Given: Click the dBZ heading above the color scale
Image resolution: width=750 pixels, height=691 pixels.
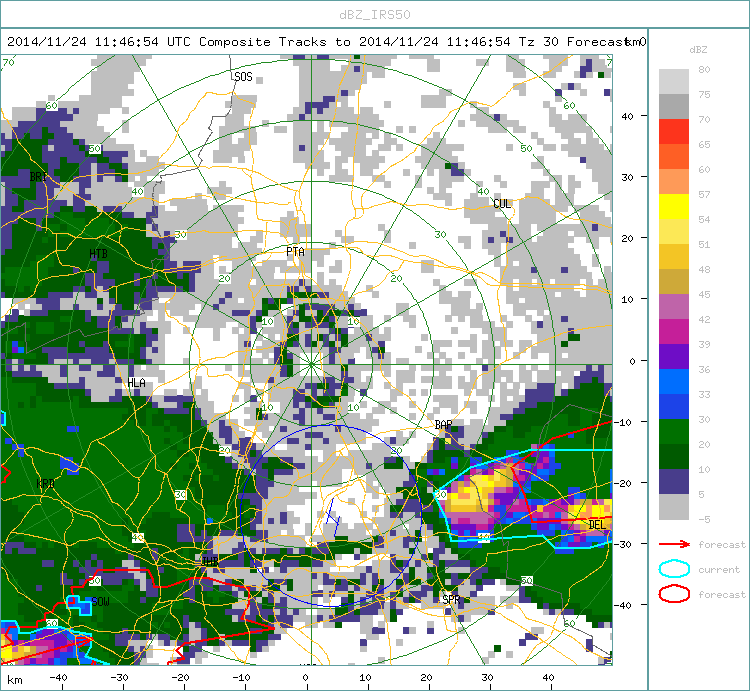Looking at the screenshot, I should pos(698,50).
